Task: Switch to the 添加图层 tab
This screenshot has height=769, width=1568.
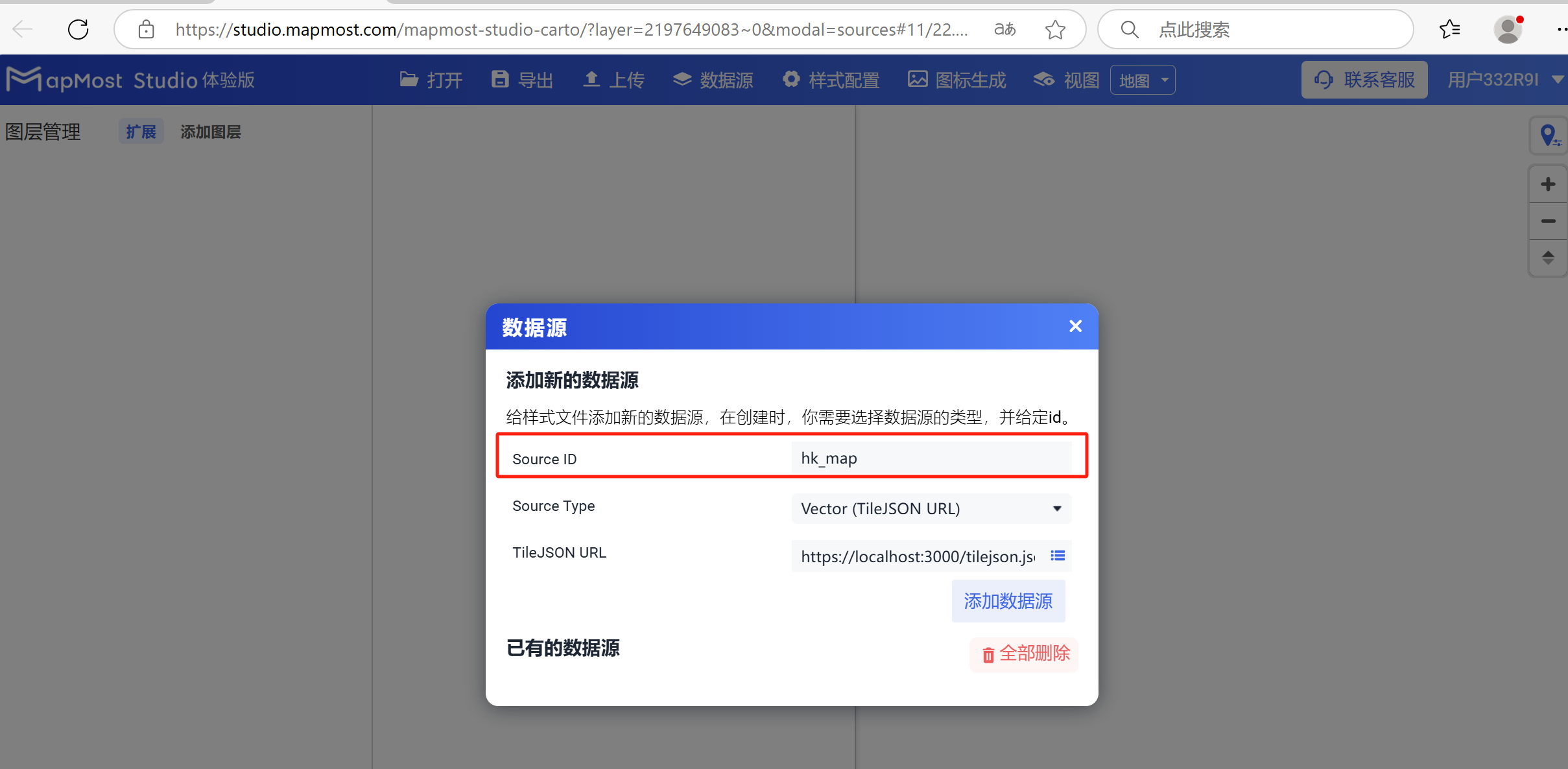Action: pyautogui.click(x=210, y=131)
